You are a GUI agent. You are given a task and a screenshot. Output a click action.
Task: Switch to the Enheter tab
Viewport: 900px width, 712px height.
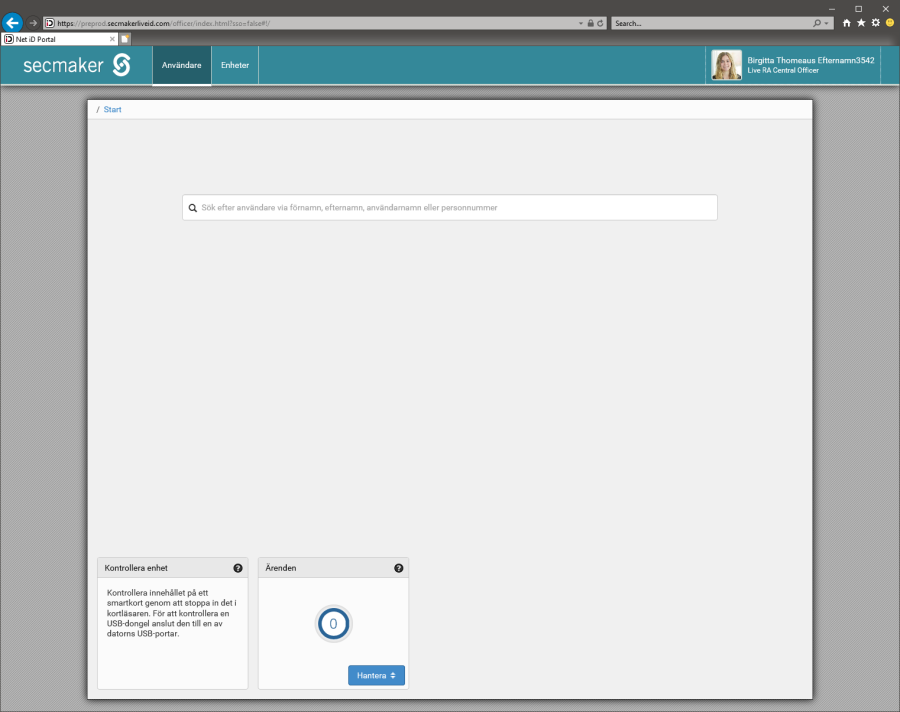[235, 66]
